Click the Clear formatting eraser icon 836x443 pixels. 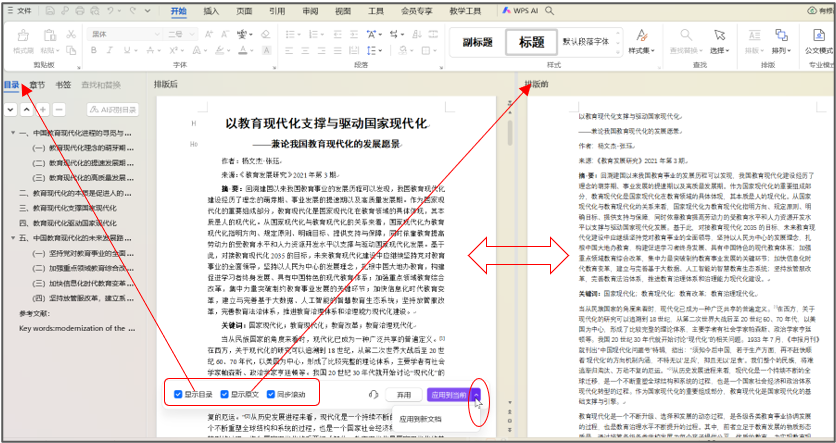(x=266, y=34)
